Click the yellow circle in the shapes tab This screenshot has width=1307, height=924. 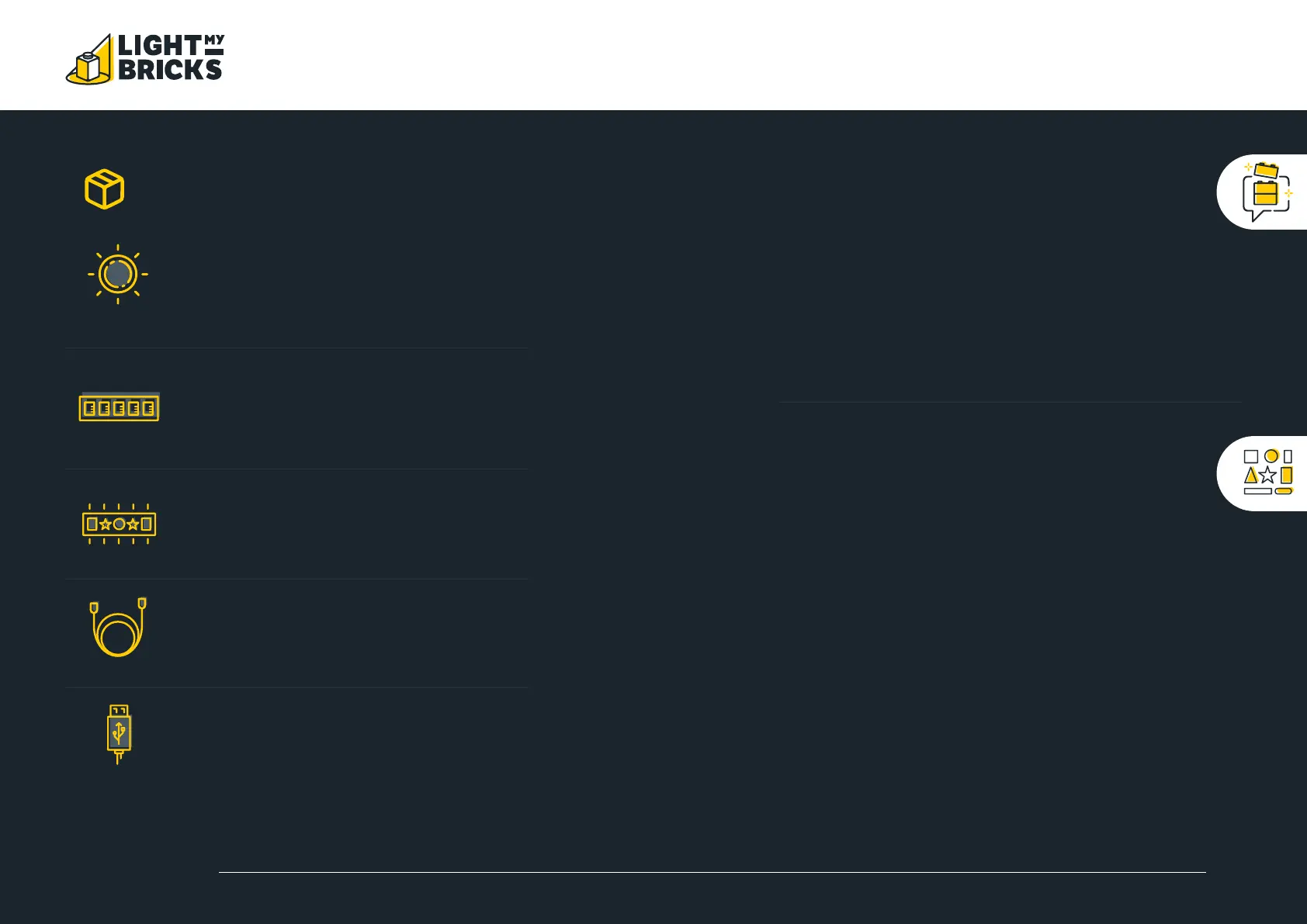(1271, 456)
